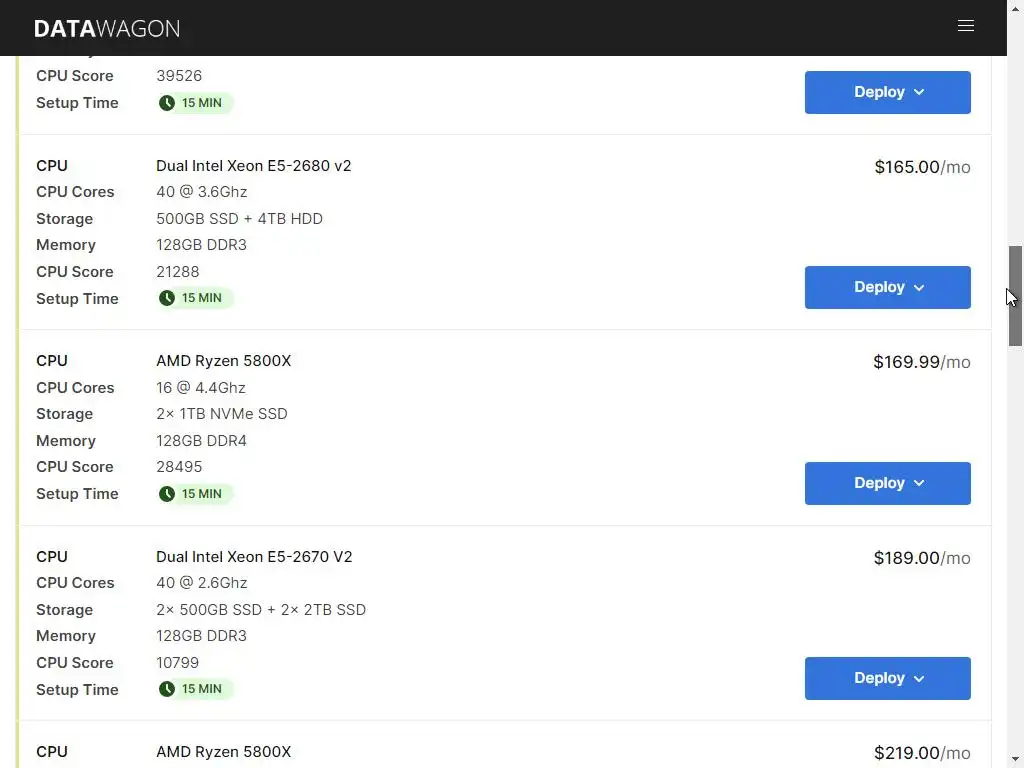1024x768 pixels.
Task: Click the $189.00/mo price label
Action: [921, 558]
